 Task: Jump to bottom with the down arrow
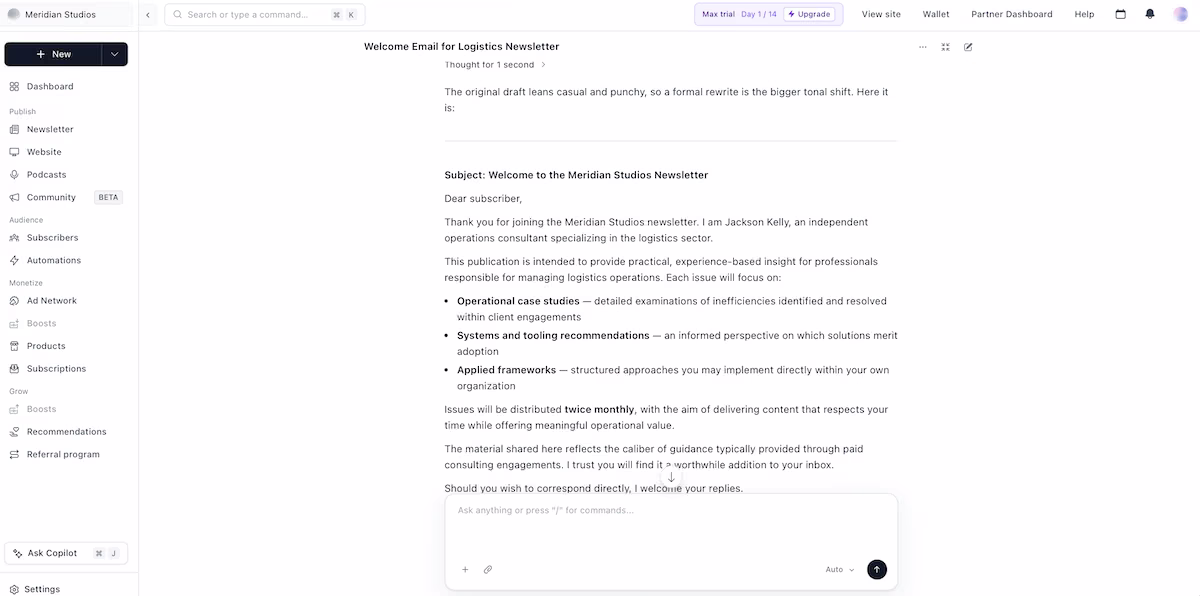(x=671, y=477)
